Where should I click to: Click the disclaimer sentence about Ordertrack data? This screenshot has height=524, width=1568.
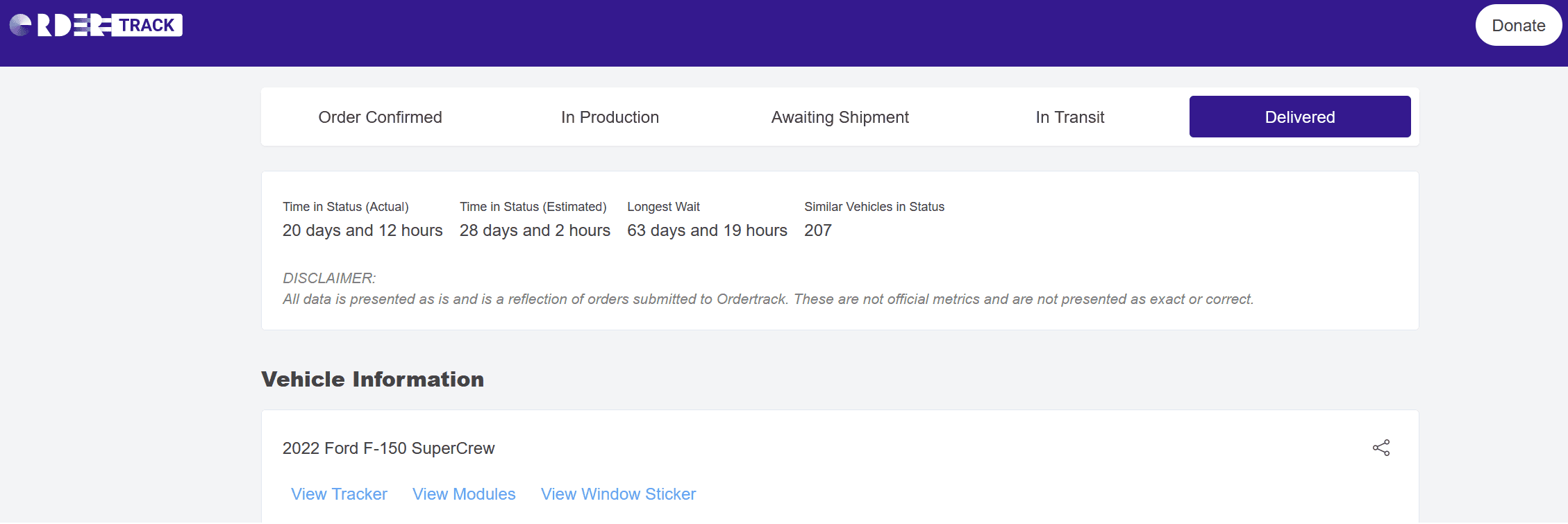[767, 299]
